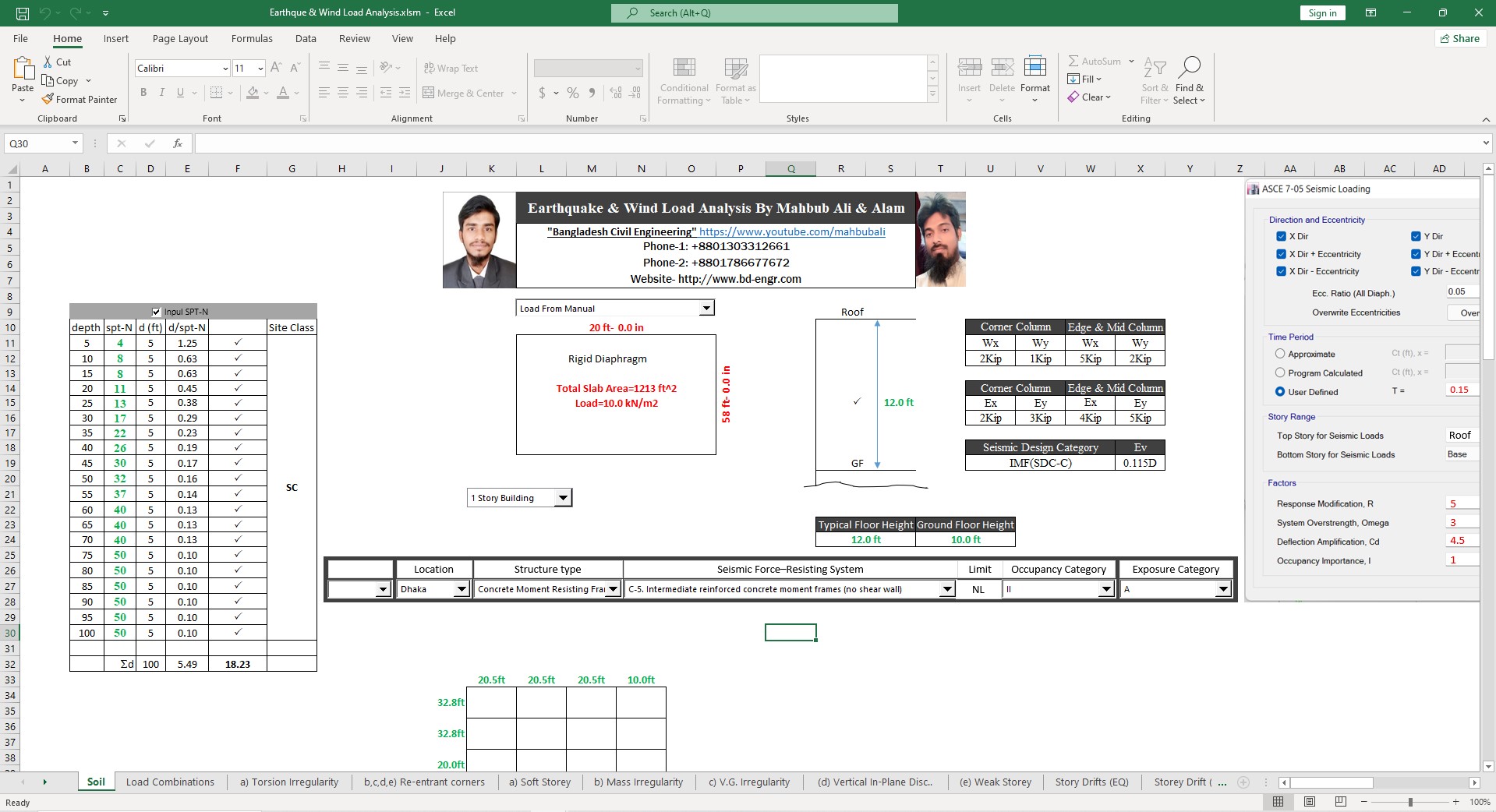
Task: Expand the 1 Story Building dropdown
Action: (x=563, y=498)
